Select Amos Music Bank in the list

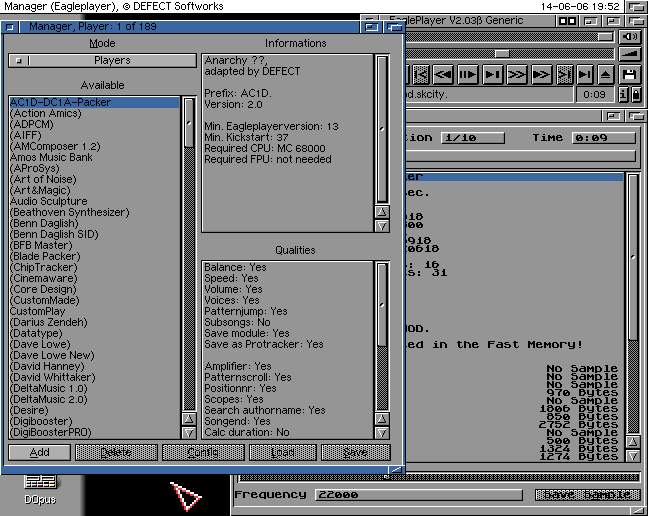[94, 157]
